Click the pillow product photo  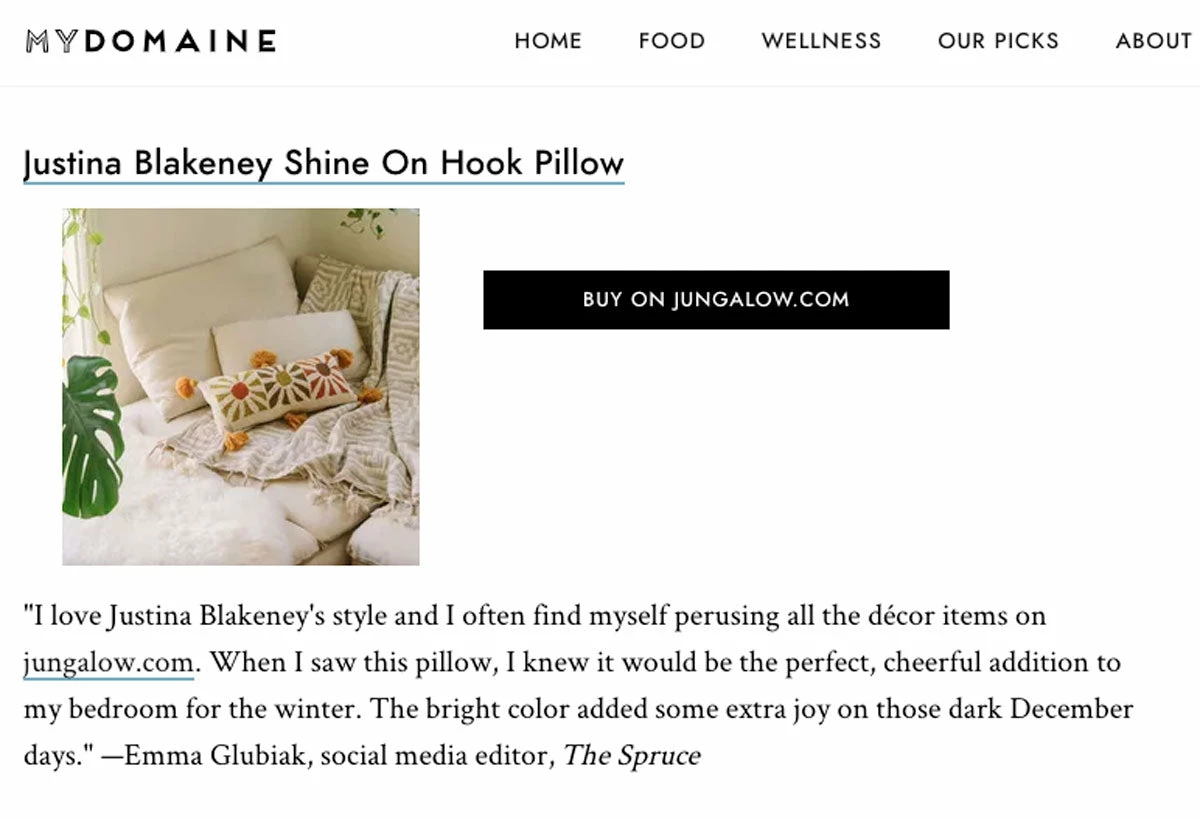[241, 384]
